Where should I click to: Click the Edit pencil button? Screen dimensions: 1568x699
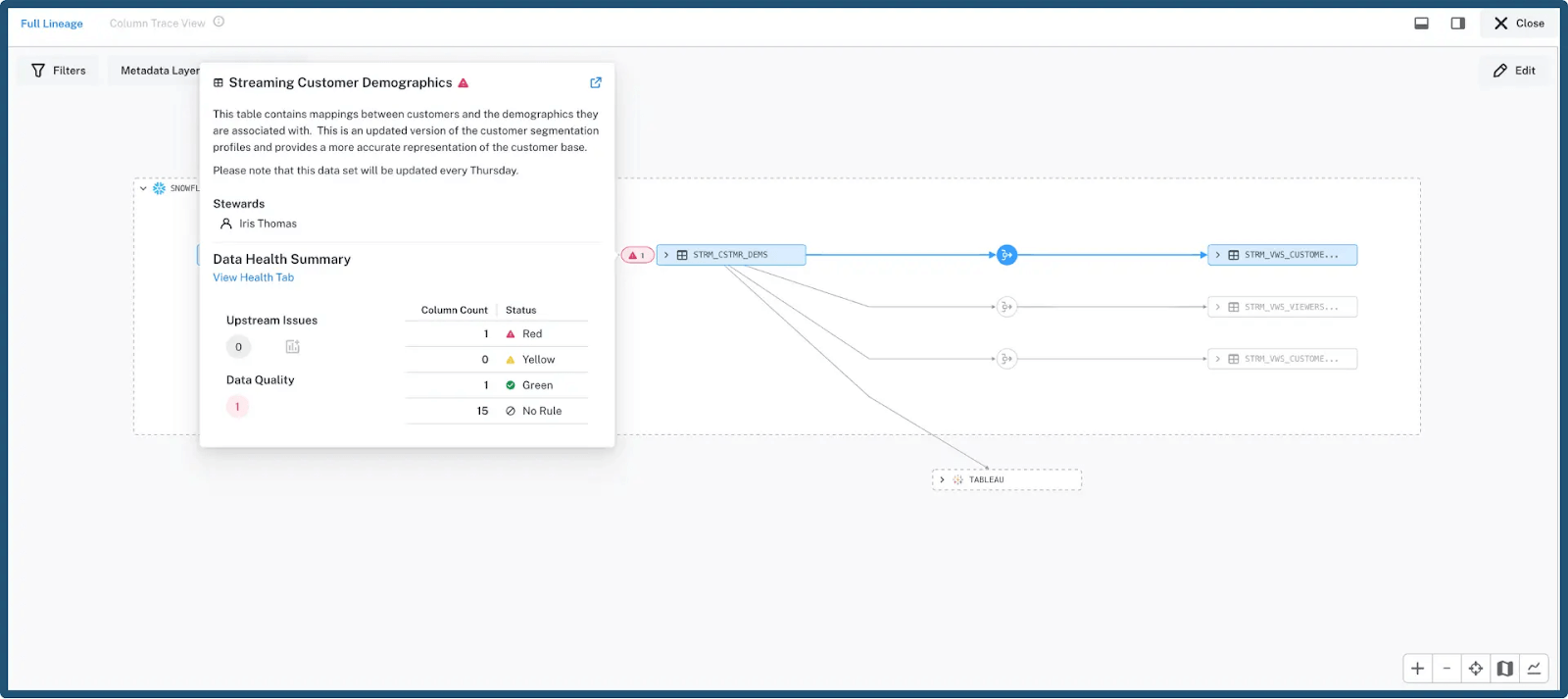[1514, 71]
